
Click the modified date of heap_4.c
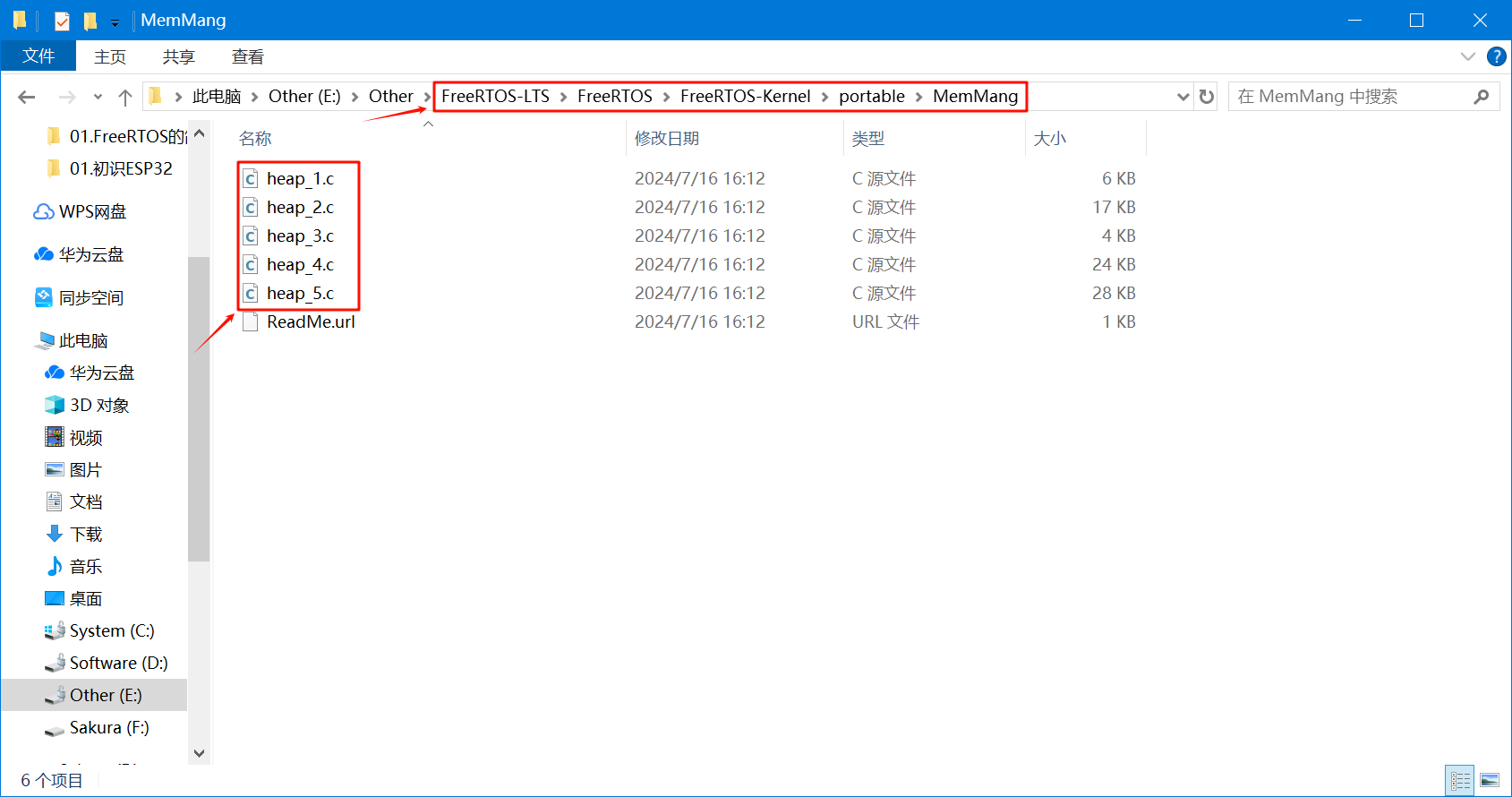(700, 265)
